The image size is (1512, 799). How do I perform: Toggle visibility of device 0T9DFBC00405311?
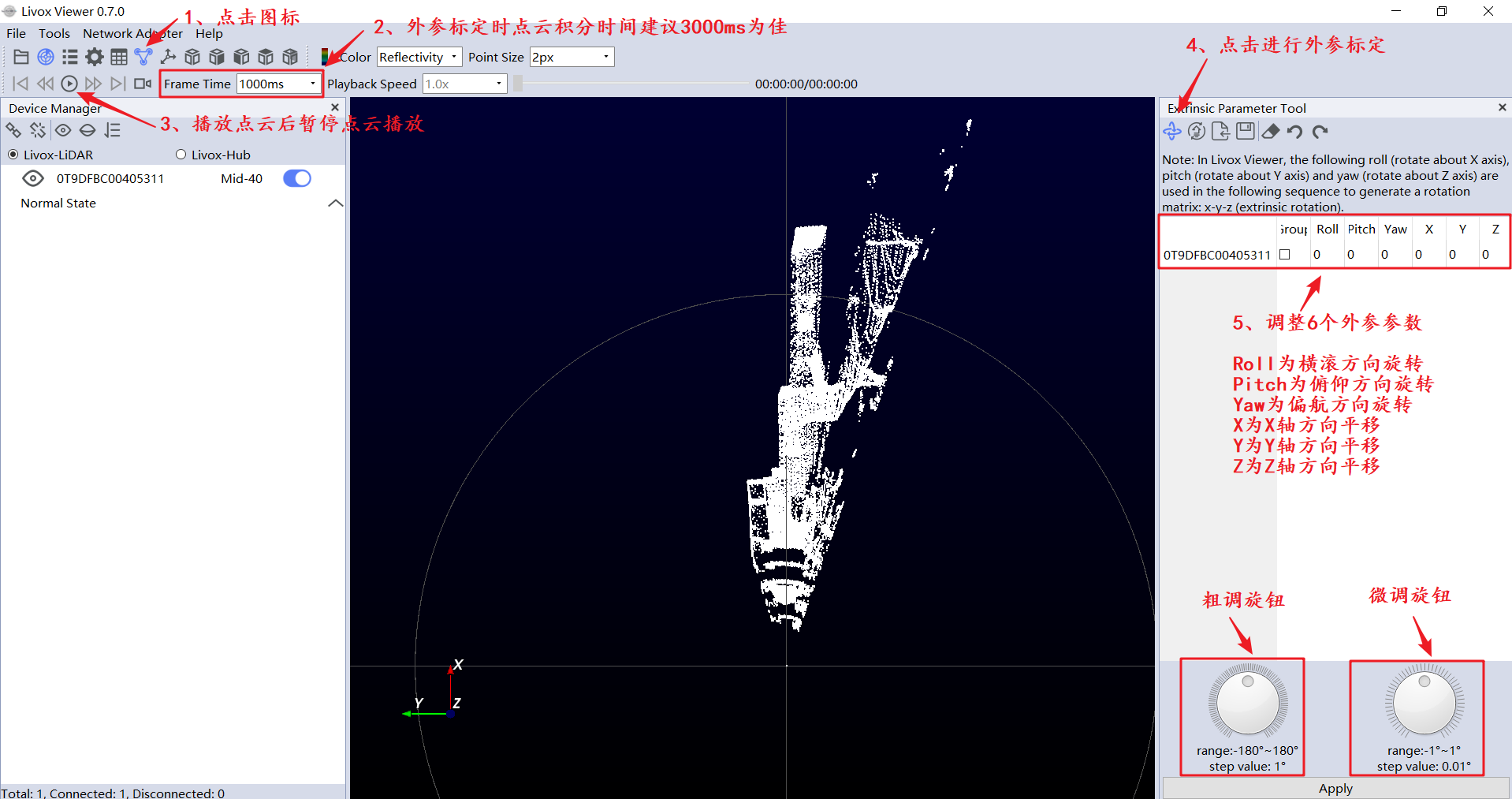click(x=33, y=178)
